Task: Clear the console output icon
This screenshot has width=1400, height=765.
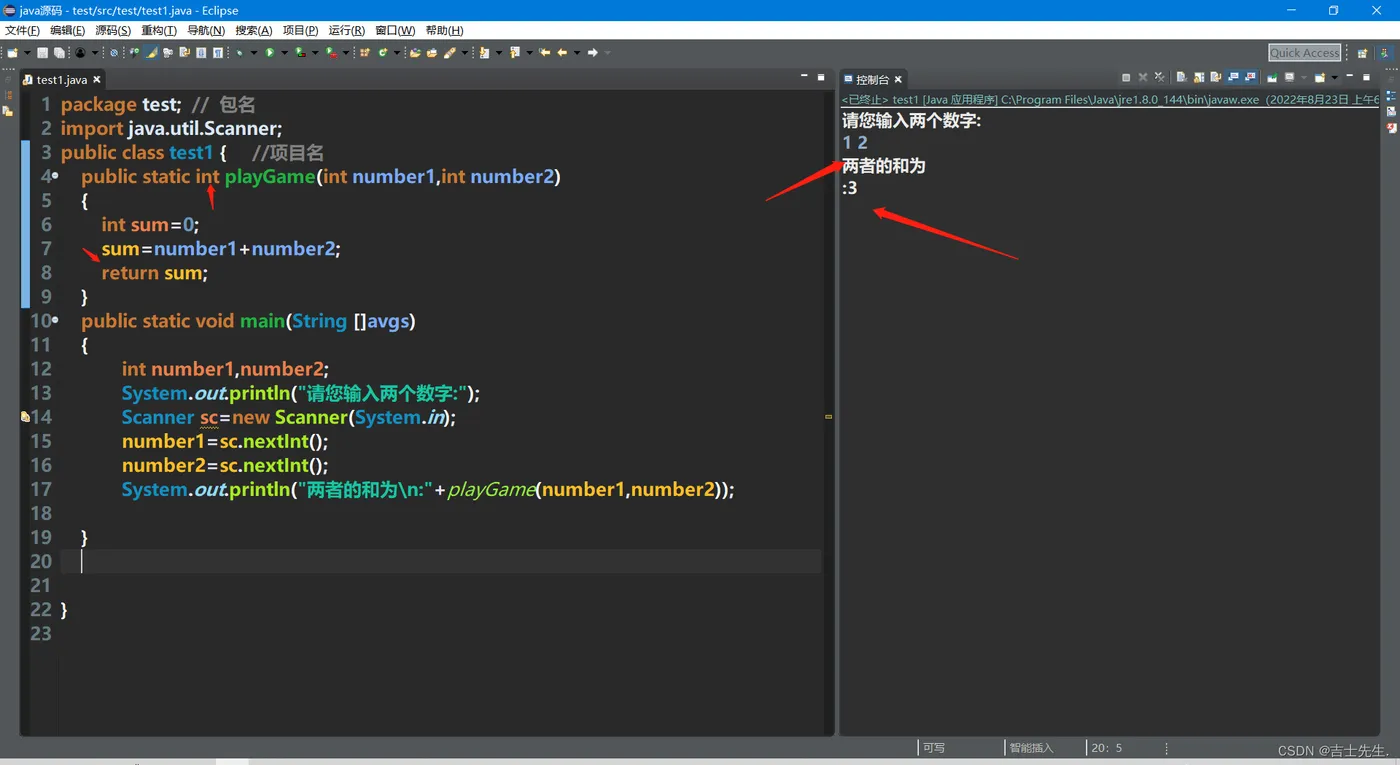Action: click(x=1181, y=77)
